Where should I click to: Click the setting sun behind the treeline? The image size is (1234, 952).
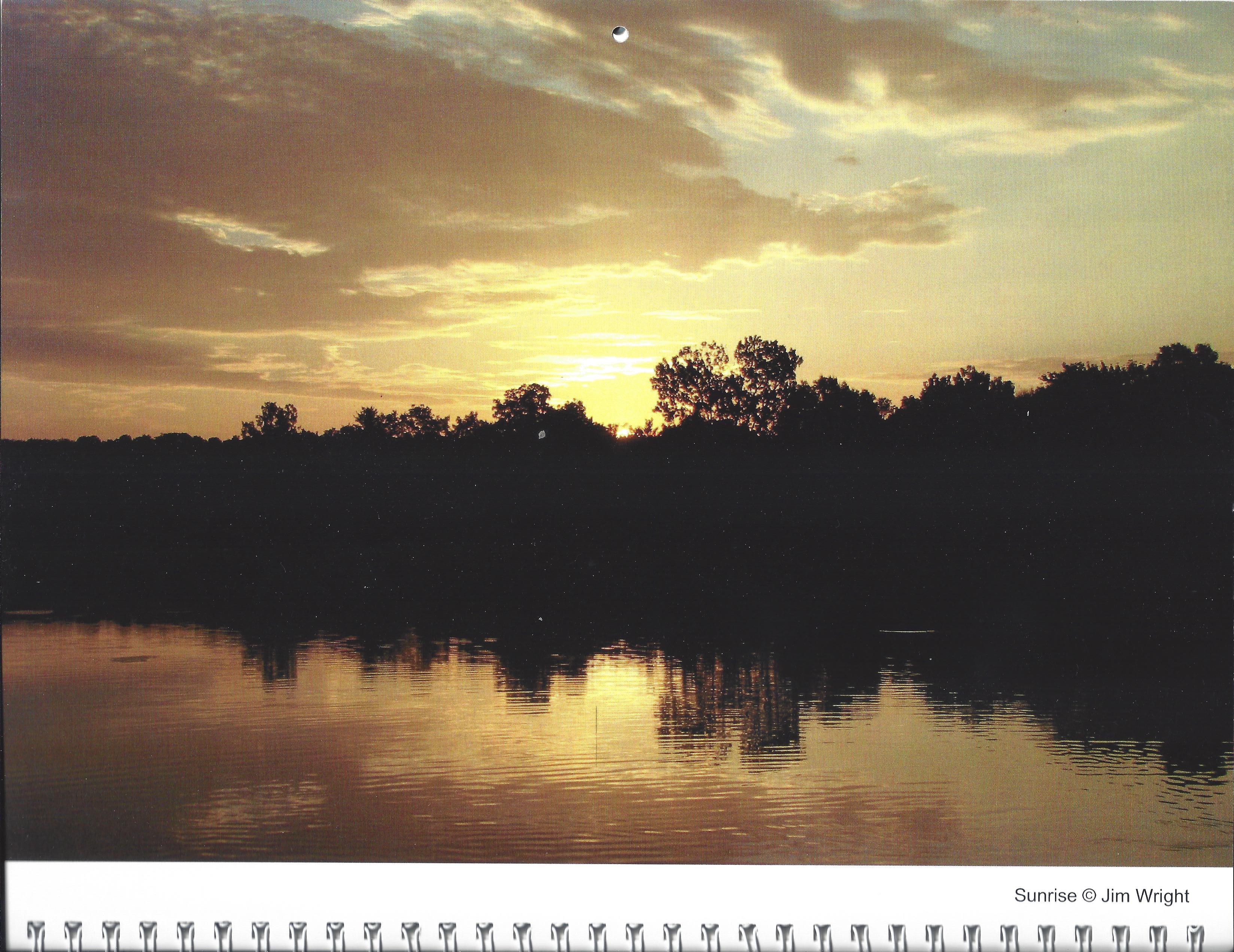point(623,432)
